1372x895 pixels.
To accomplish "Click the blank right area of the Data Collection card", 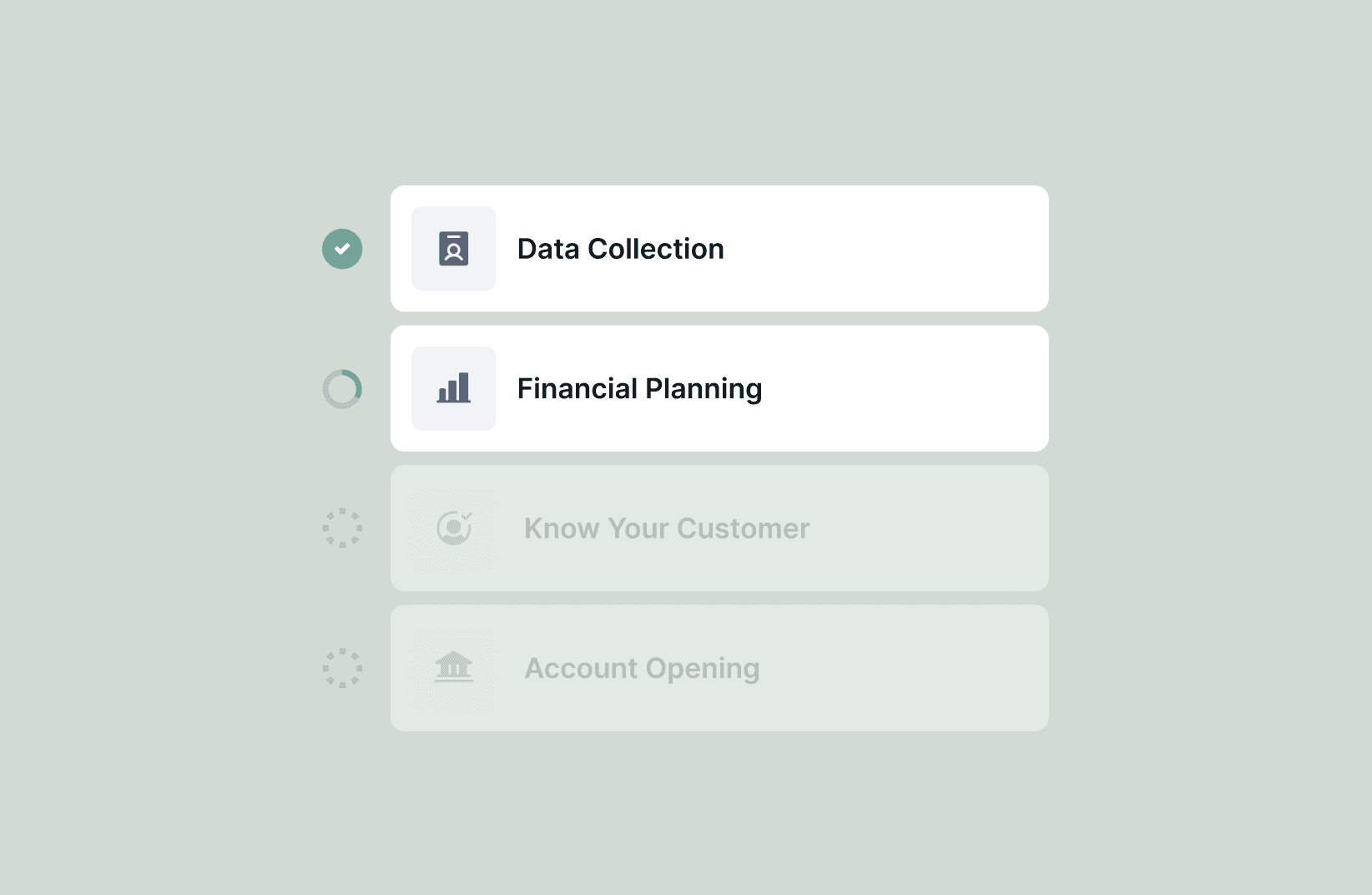I will [901, 249].
